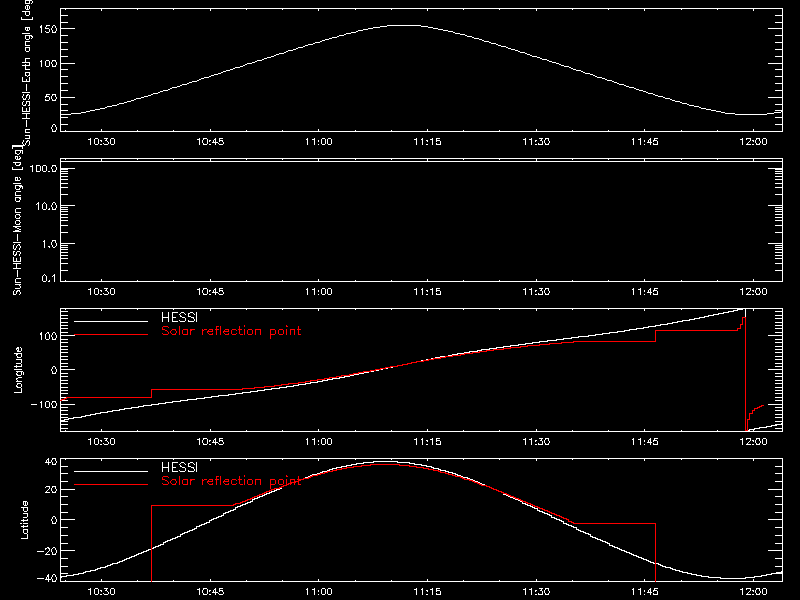Click the 12:00 time label under the Latitude plot
The width and height of the screenshot is (800, 600).
pos(754,592)
